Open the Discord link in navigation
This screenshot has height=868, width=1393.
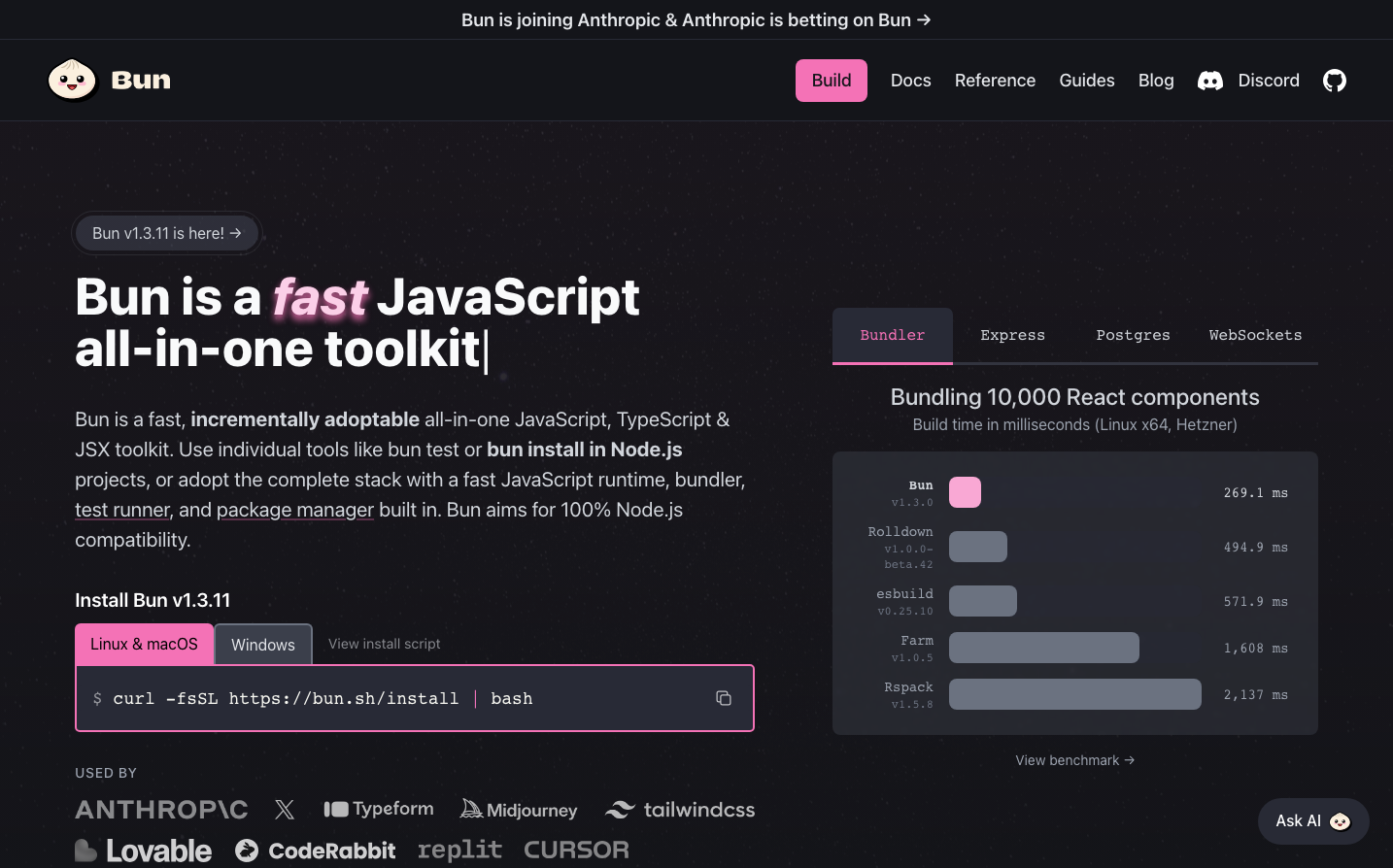pyautogui.click(x=1249, y=81)
